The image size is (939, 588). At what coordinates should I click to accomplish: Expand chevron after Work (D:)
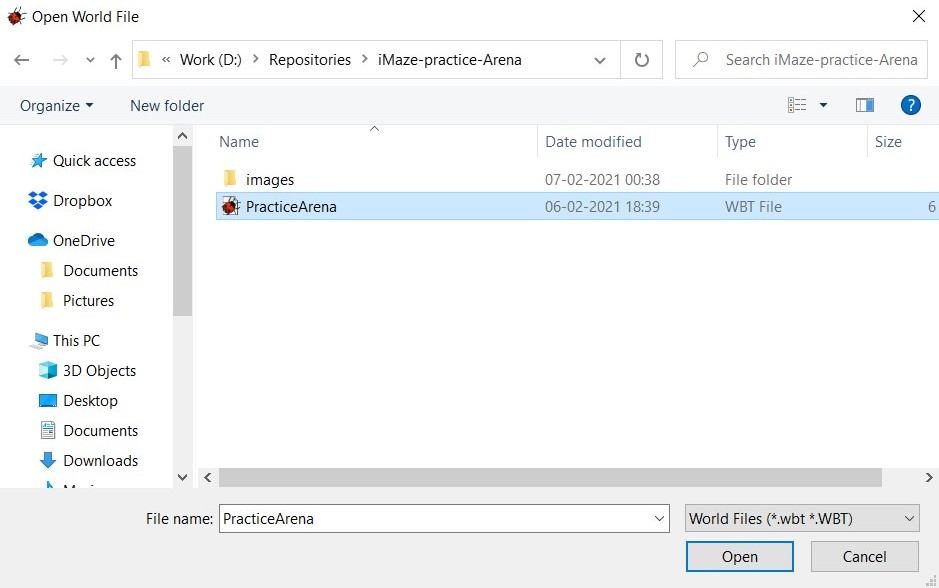coord(256,59)
